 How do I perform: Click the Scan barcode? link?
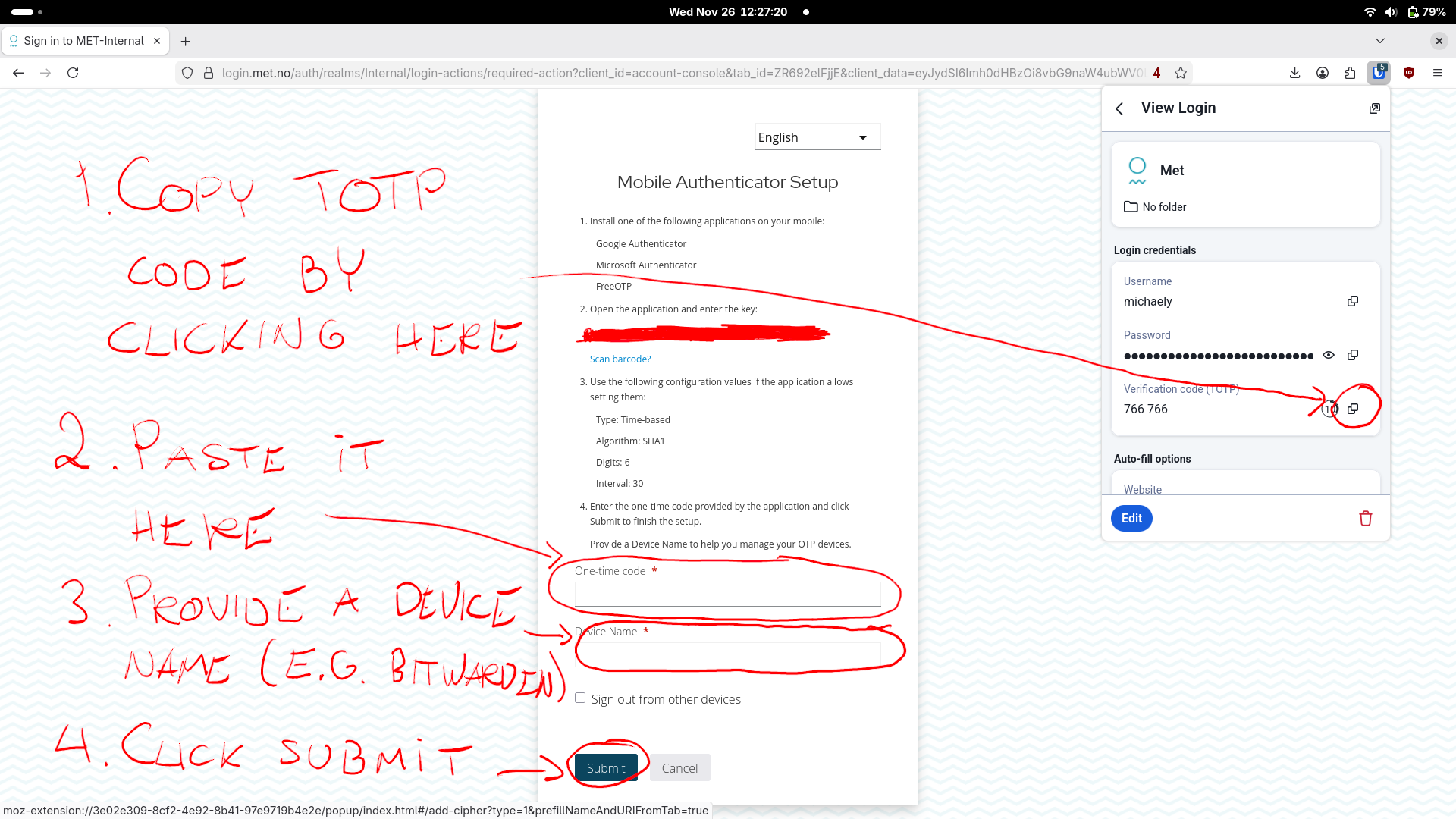[620, 359]
